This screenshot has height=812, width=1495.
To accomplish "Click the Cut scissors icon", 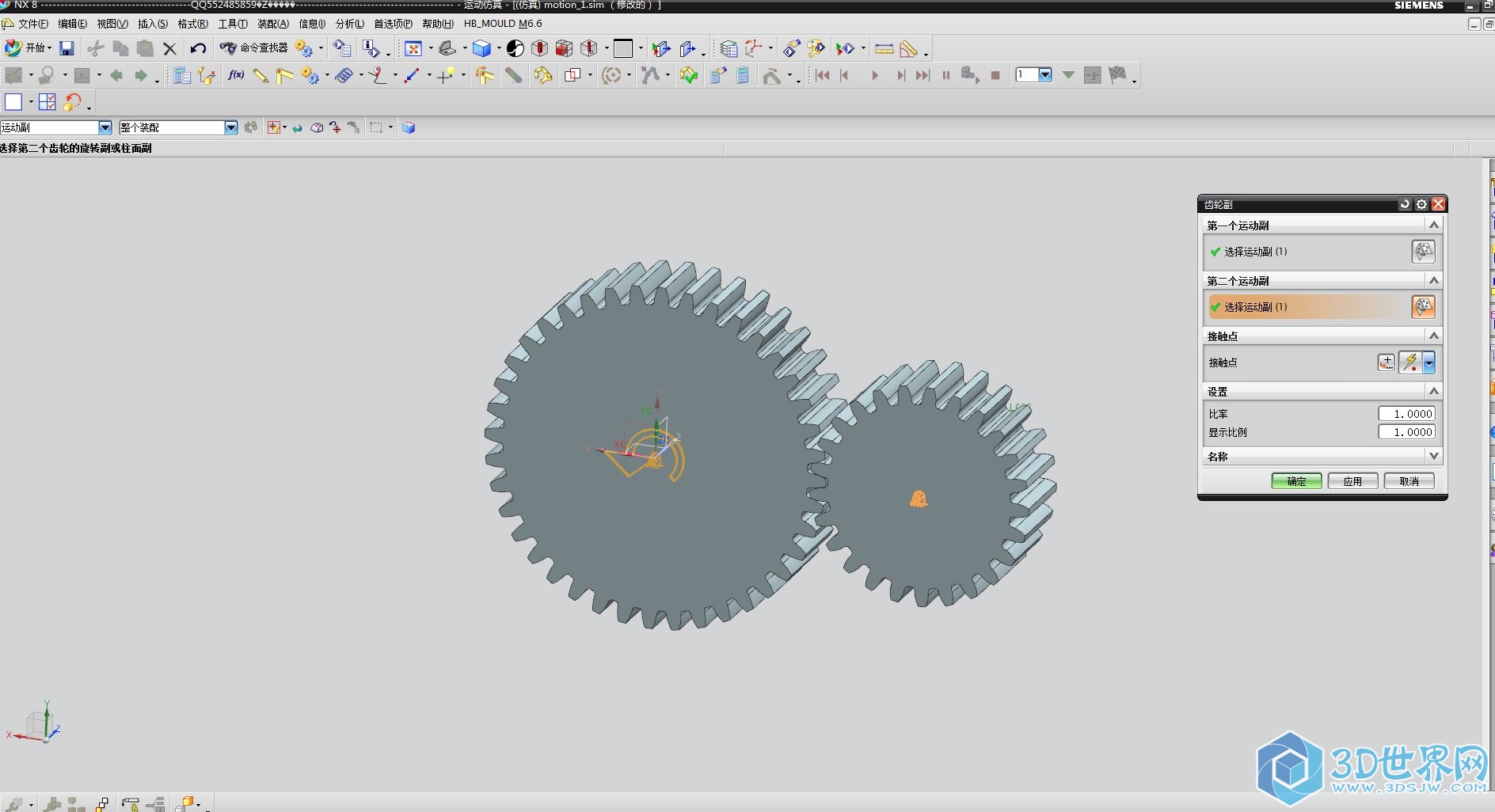I will (96, 48).
